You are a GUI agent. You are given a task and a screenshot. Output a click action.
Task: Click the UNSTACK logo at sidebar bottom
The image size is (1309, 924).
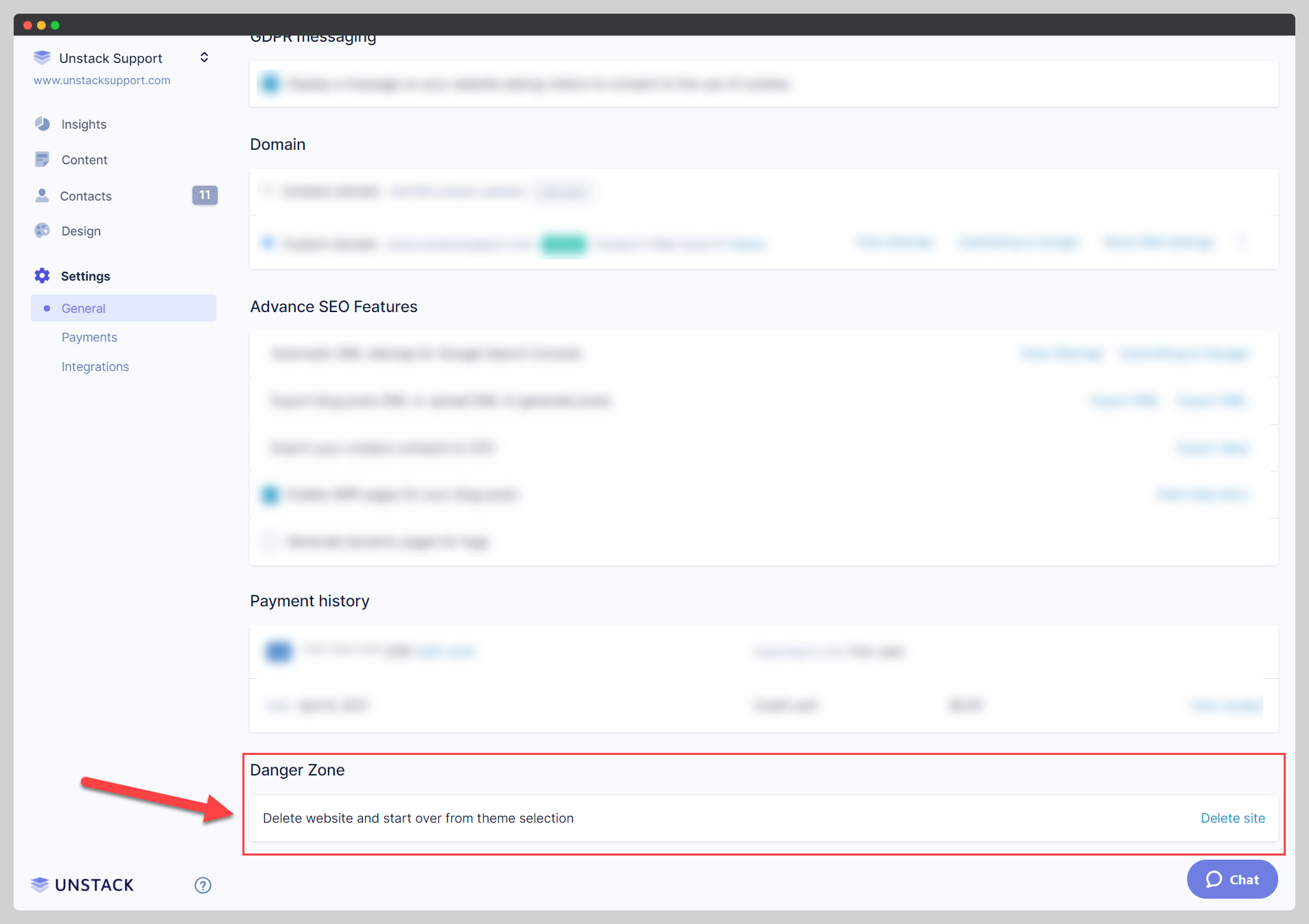pos(83,885)
